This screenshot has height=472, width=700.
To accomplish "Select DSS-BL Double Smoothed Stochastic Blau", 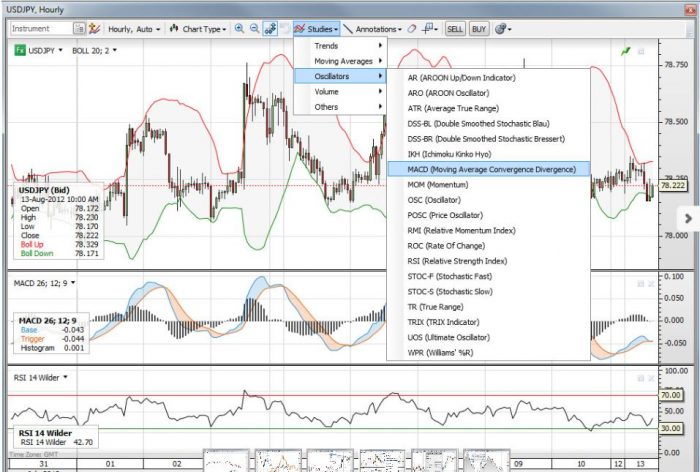I will click(488, 124).
